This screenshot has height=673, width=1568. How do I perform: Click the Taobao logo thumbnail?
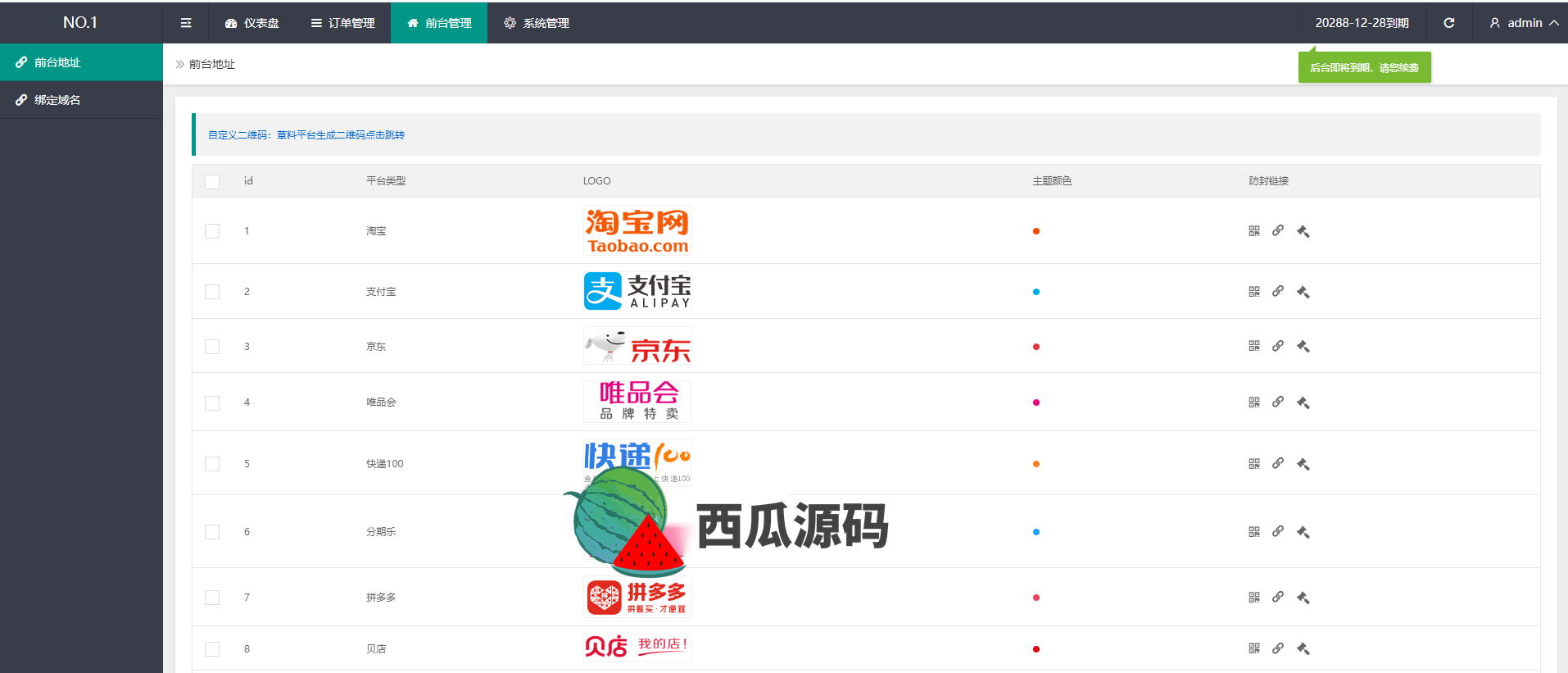click(637, 230)
